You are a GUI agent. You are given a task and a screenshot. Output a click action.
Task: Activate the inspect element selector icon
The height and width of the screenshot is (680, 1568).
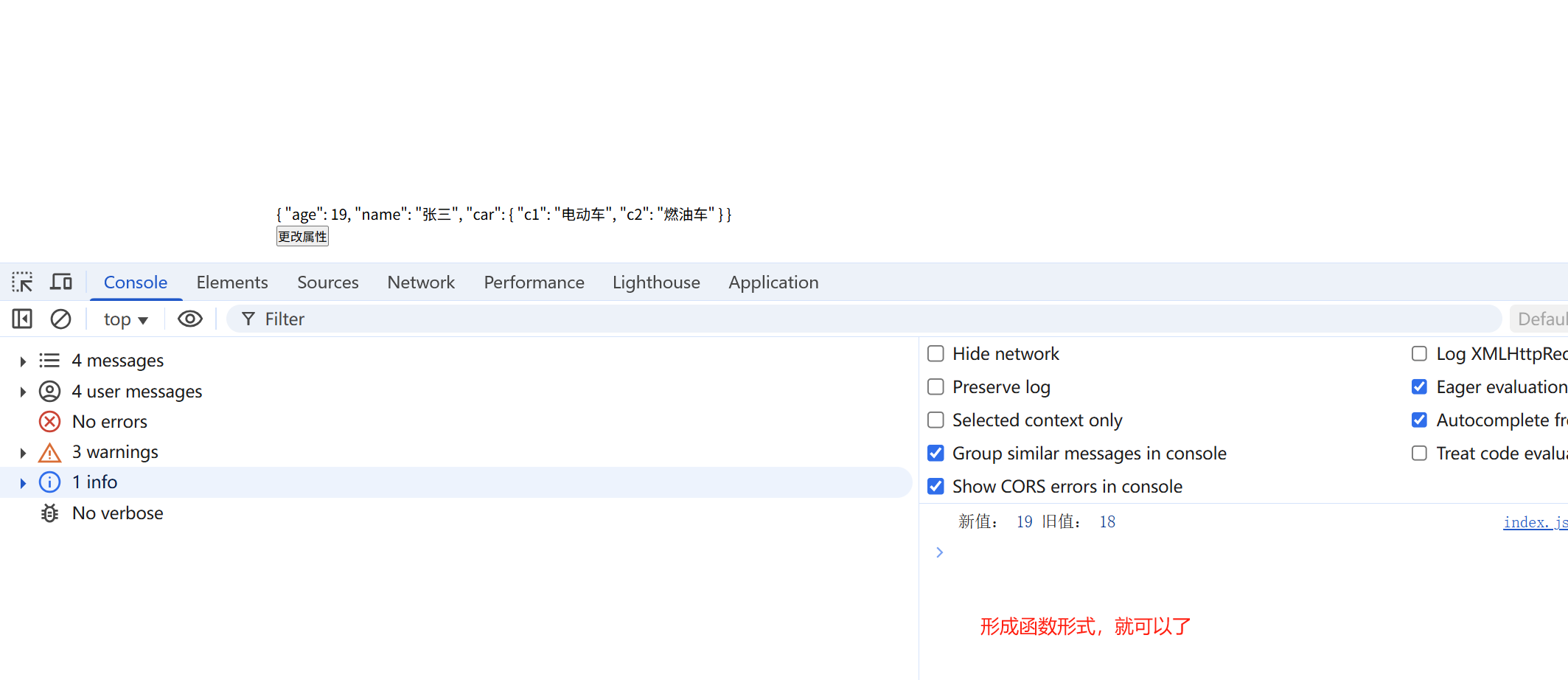[x=22, y=282]
